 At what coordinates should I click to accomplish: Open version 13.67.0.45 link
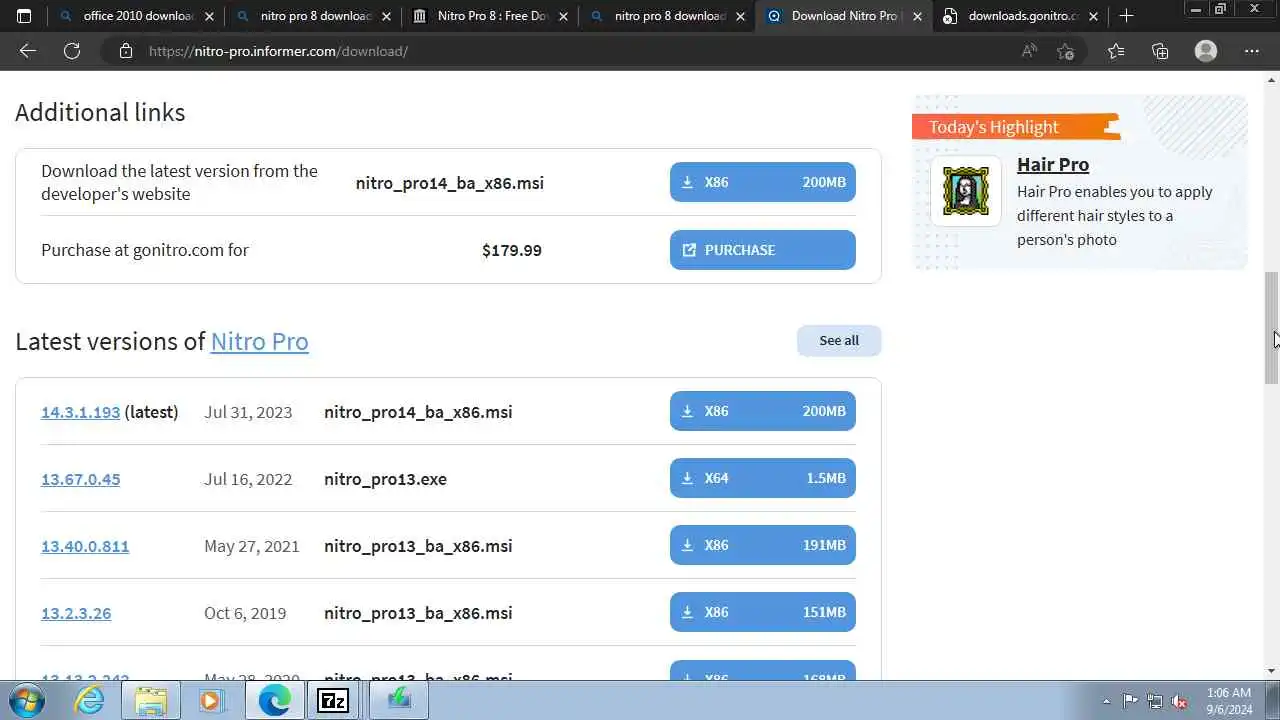(80, 479)
